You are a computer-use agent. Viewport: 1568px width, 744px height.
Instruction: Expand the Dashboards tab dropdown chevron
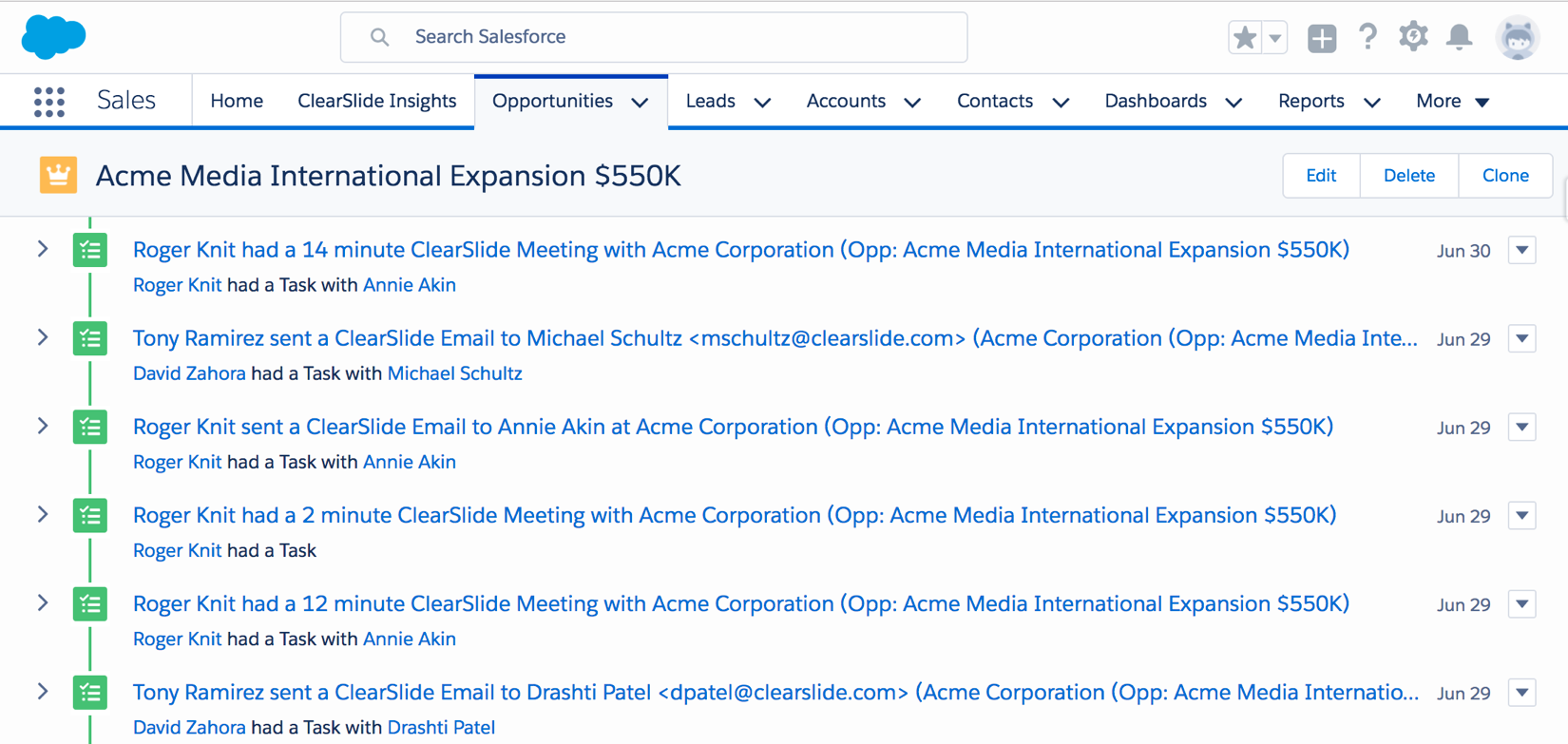coord(1233,103)
